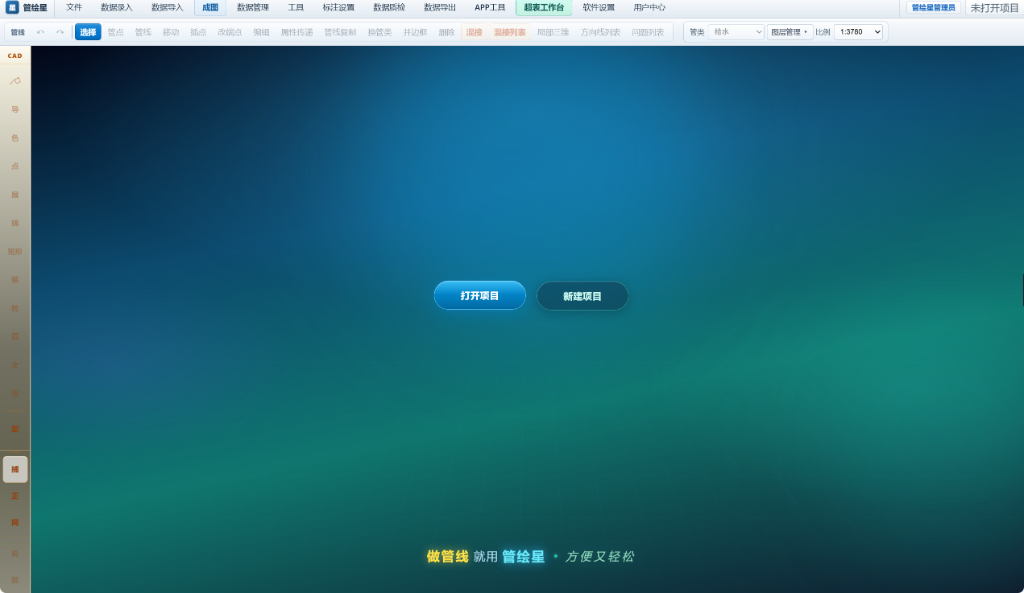Open the 标注设置 menu

338,8
